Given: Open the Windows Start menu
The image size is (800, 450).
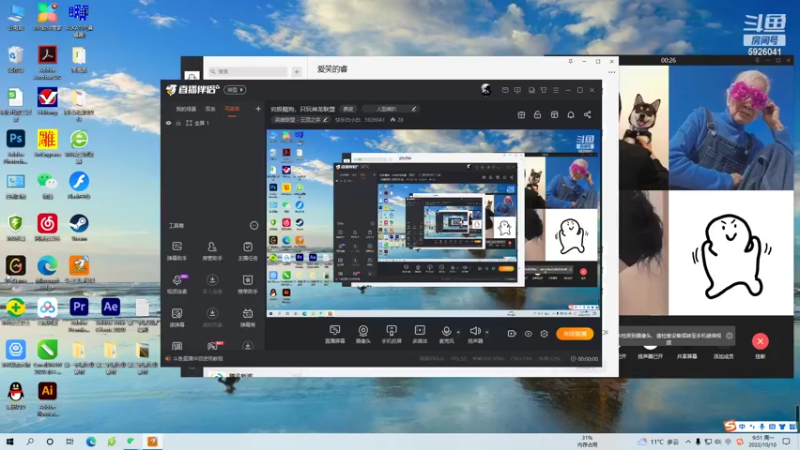Looking at the screenshot, I should pyautogui.click(x=10, y=441).
